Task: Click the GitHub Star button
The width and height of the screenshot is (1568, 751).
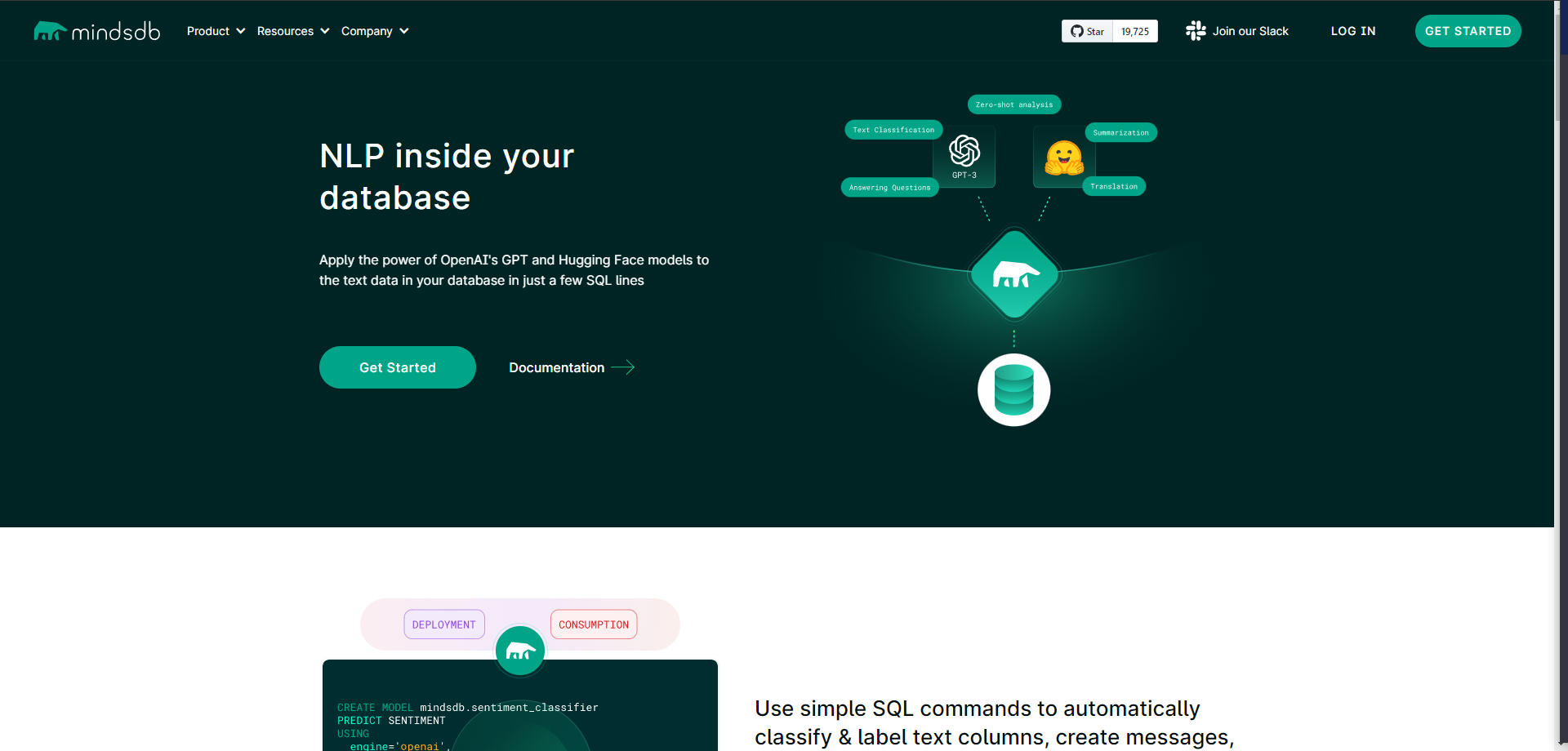Action: tap(1088, 31)
